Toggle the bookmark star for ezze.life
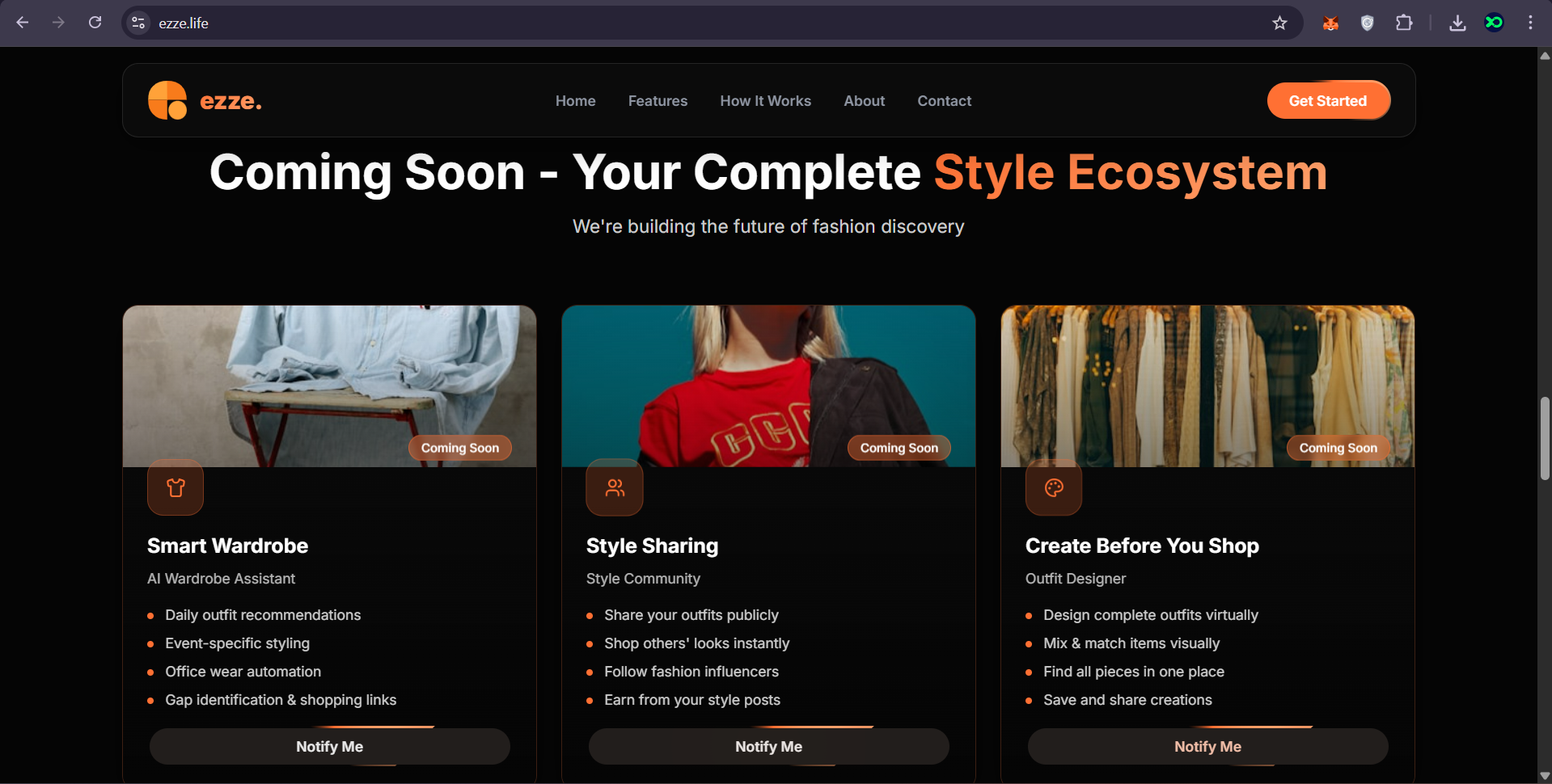 tap(1280, 23)
